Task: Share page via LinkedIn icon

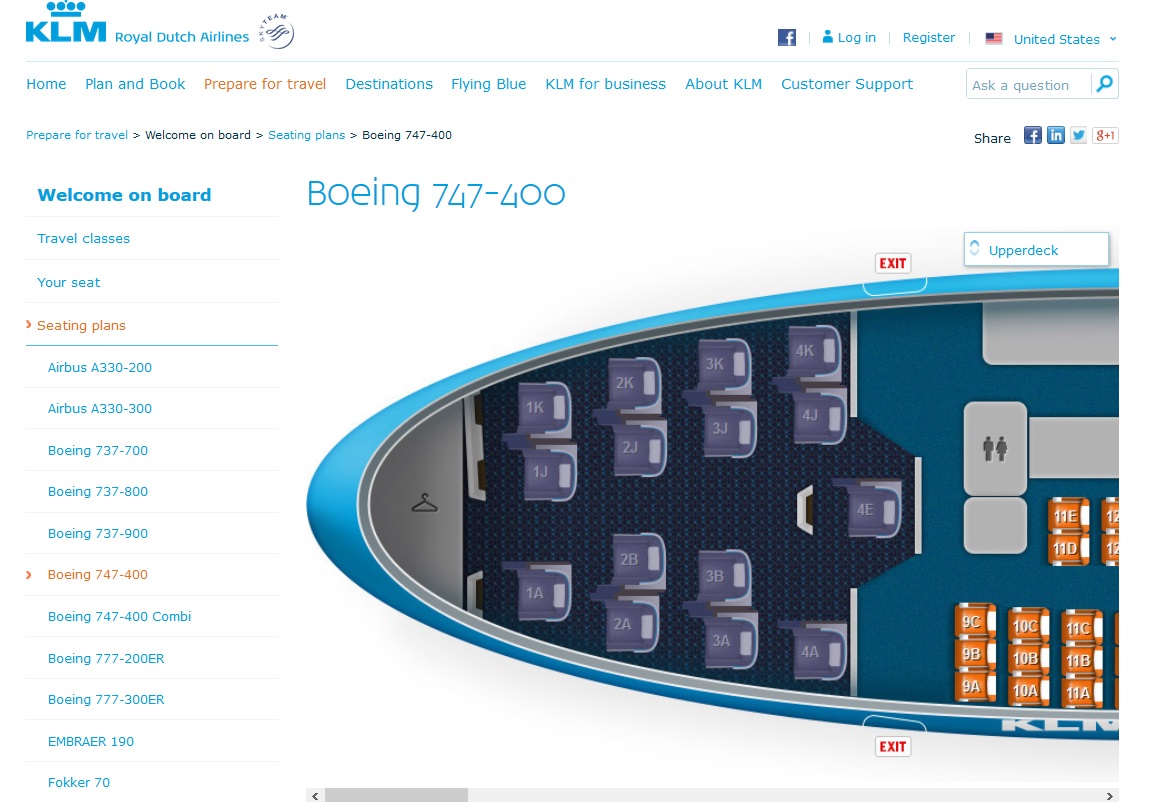Action: point(1055,136)
